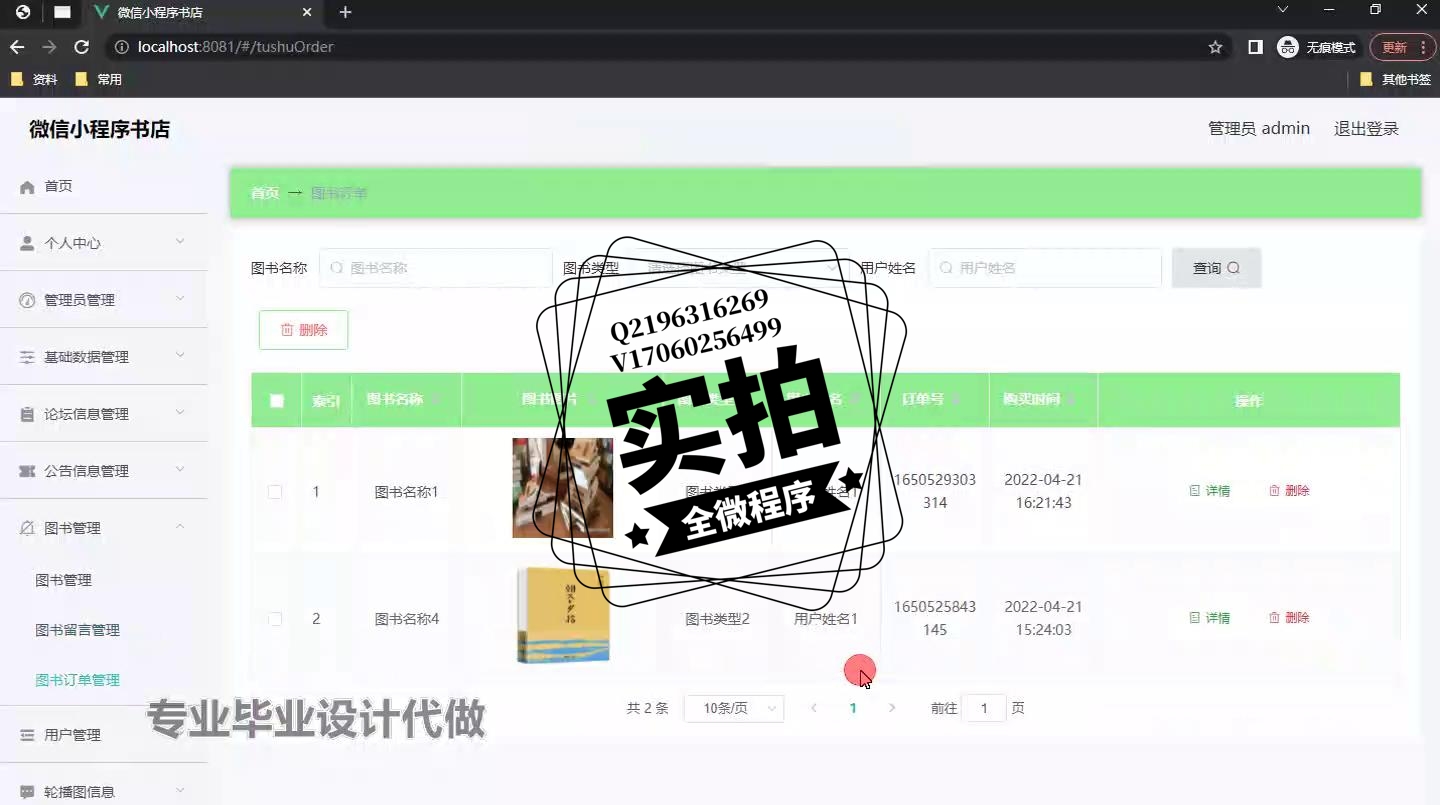Click the address bar URL localhost:8081
The width and height of the screenshot is (1440, 805).
236,47
